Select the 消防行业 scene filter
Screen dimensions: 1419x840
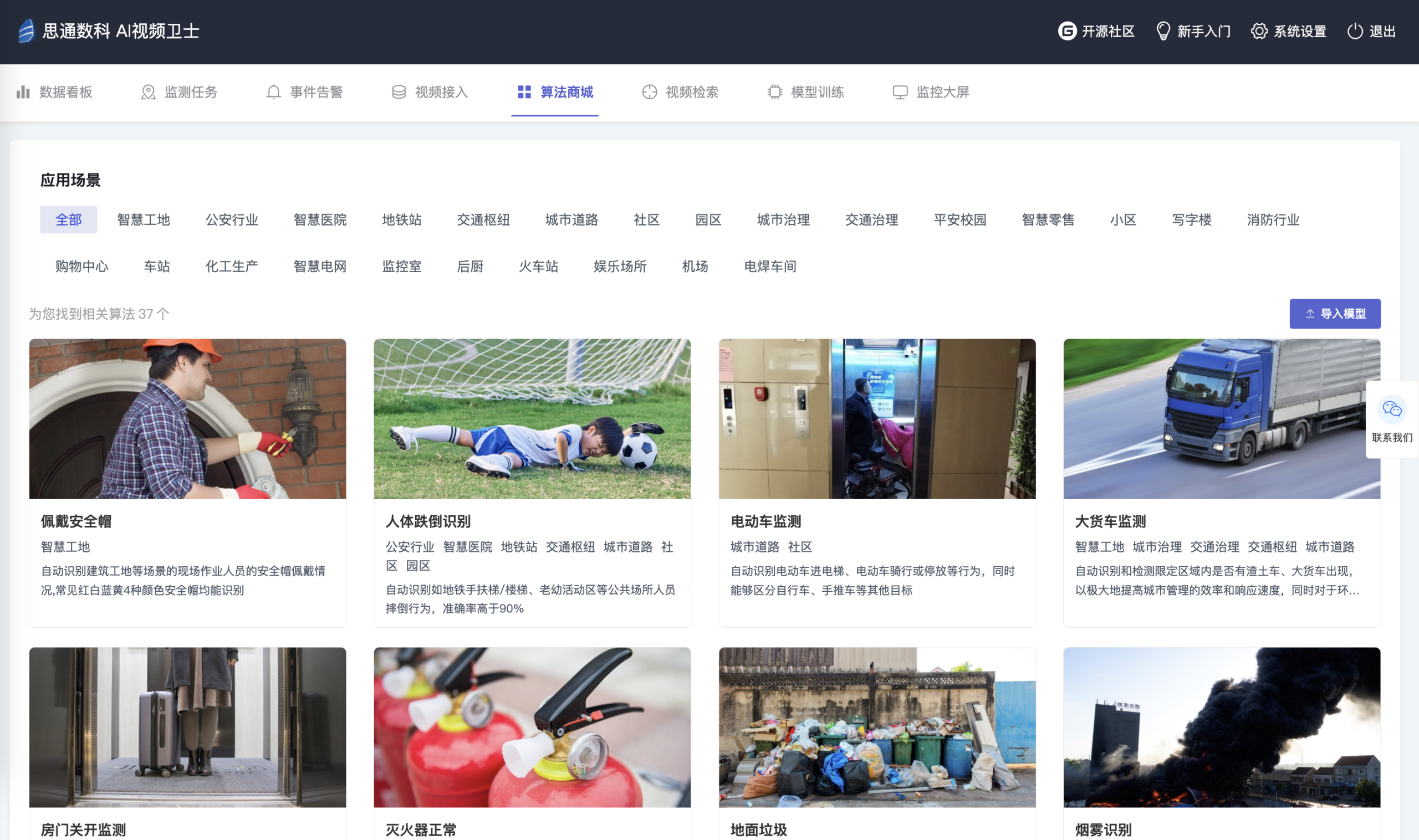[1272, 219]
